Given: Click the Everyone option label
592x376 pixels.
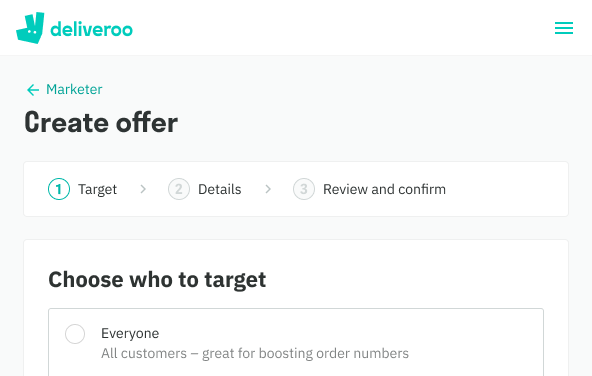Looking at the screenshot, I should point(130,333).
